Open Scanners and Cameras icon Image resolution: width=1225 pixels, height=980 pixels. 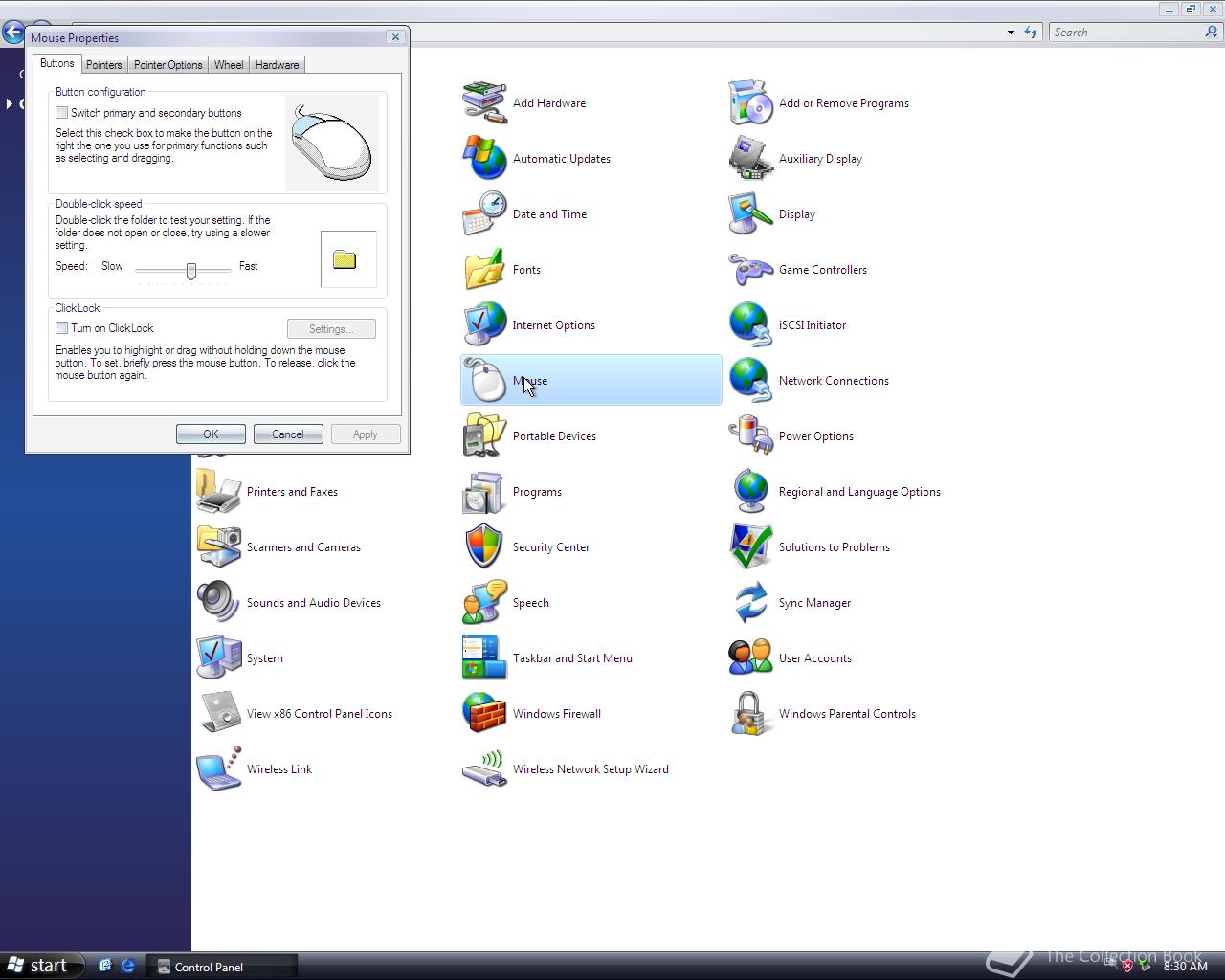tap(218, 547)
